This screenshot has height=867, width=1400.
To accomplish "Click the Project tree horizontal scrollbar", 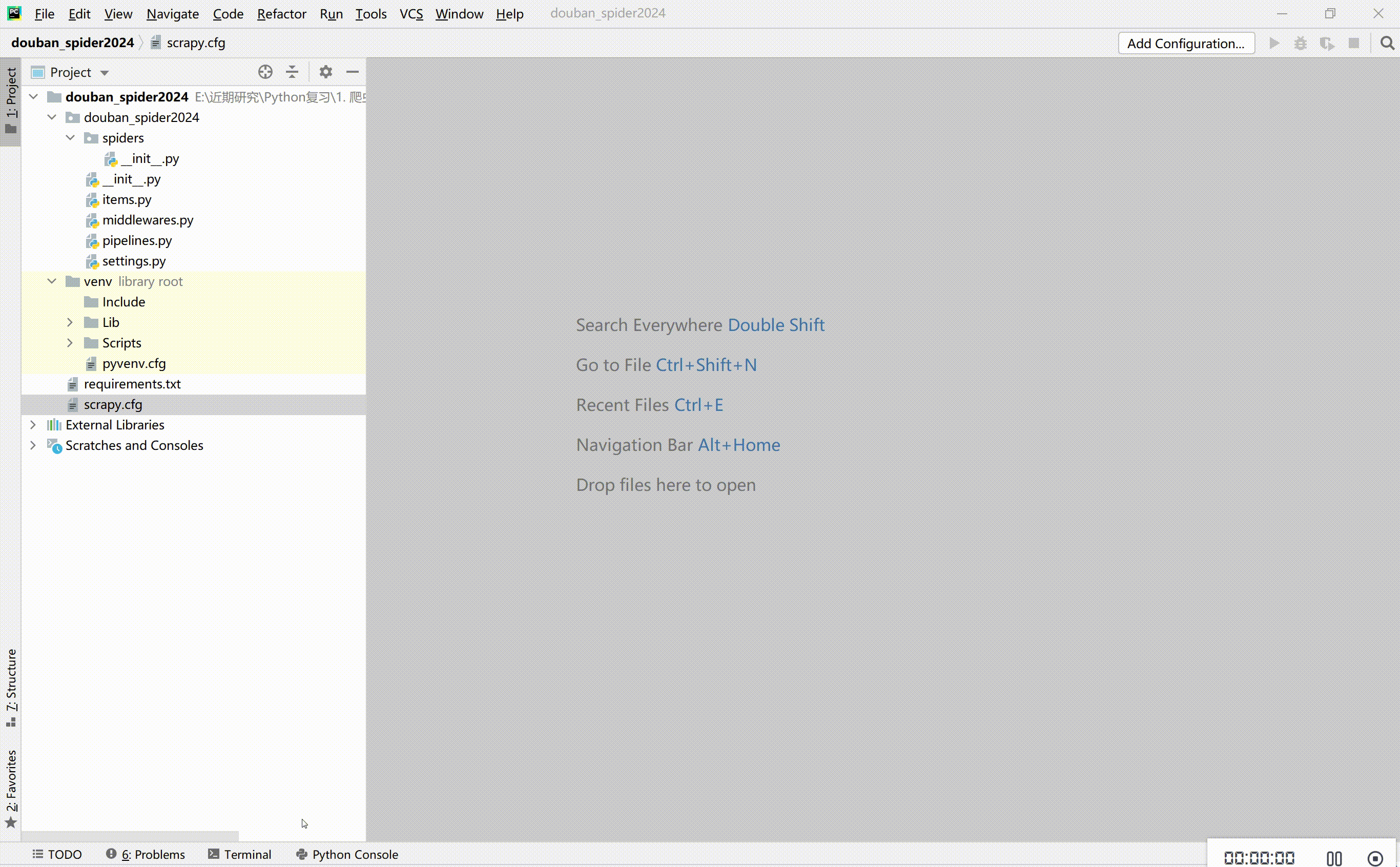I will (x=130, y=835).
